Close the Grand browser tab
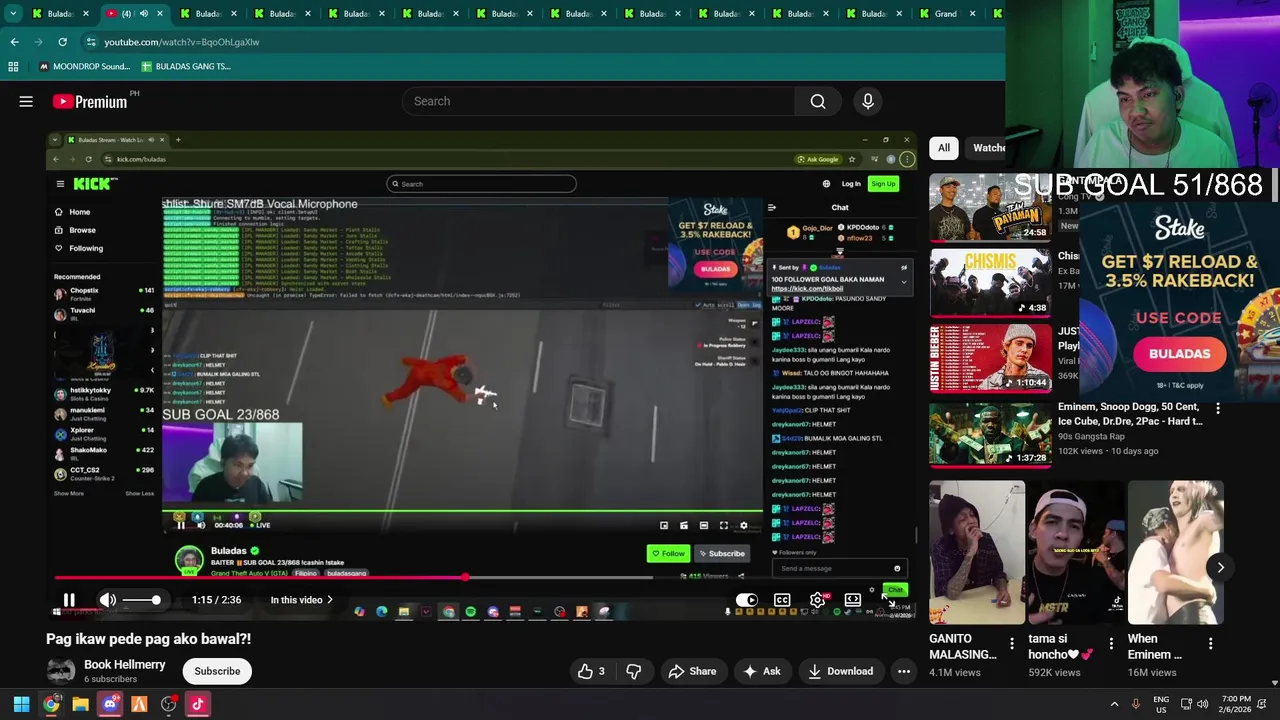Image resolution: width=1280 pixels, height=720 pixels. (972, 14)
